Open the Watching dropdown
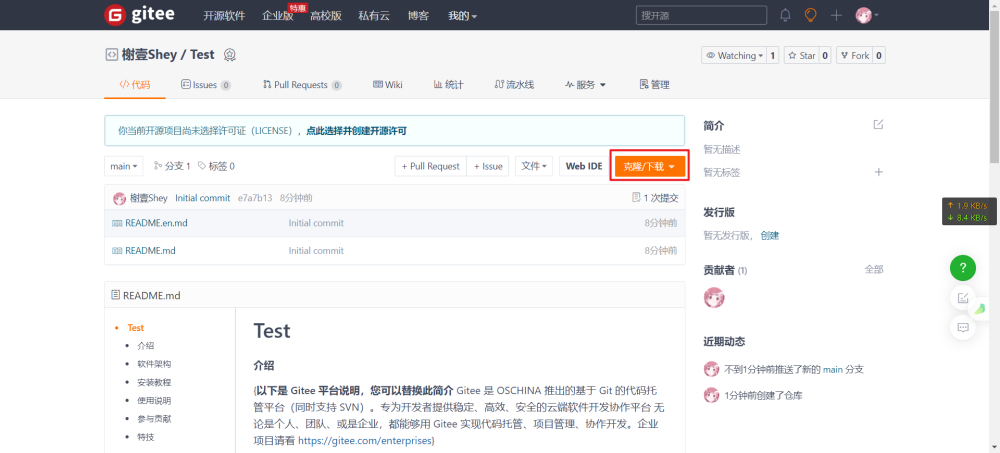 point(734,56)
